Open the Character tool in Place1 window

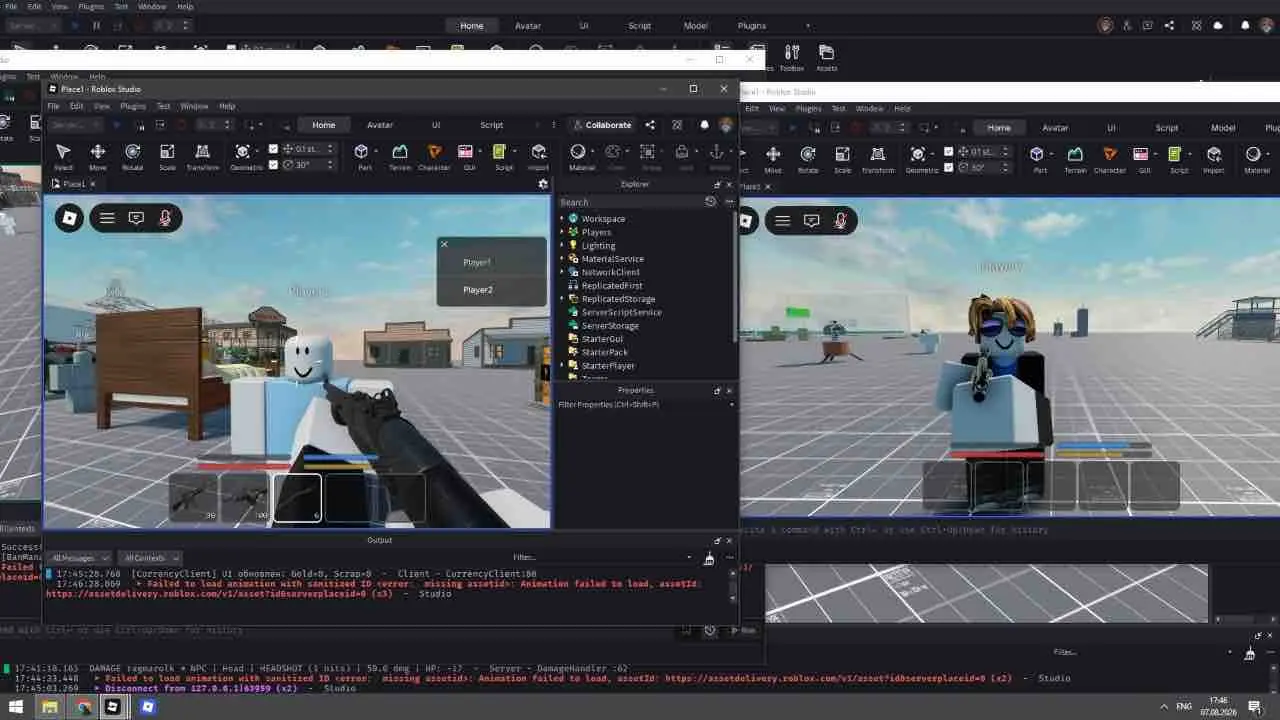[434, 155]
